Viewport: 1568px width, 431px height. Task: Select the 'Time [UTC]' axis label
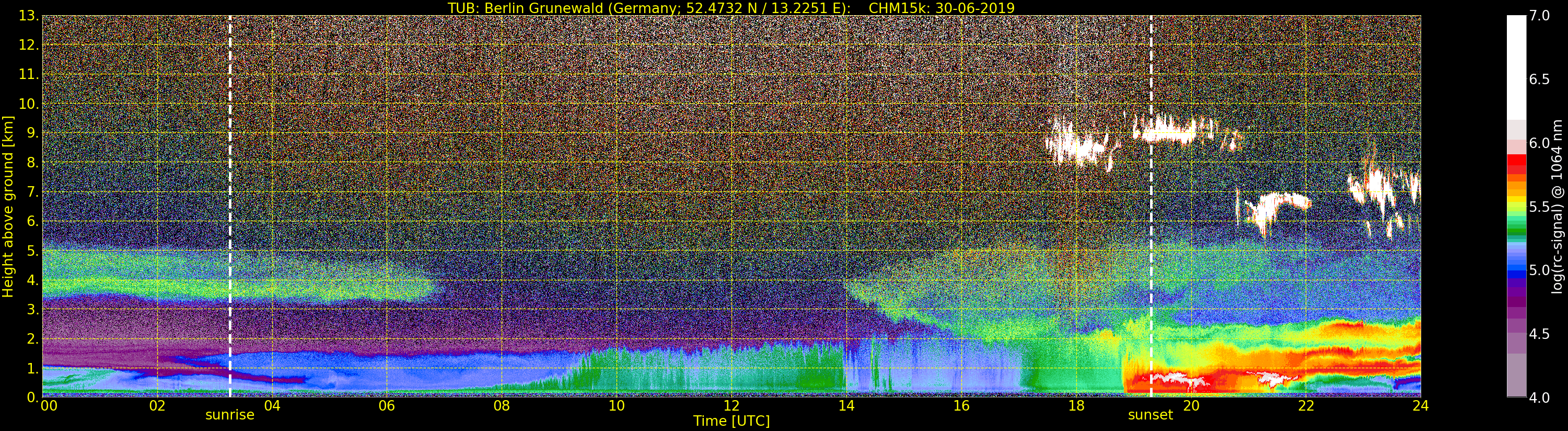[731, 421]
